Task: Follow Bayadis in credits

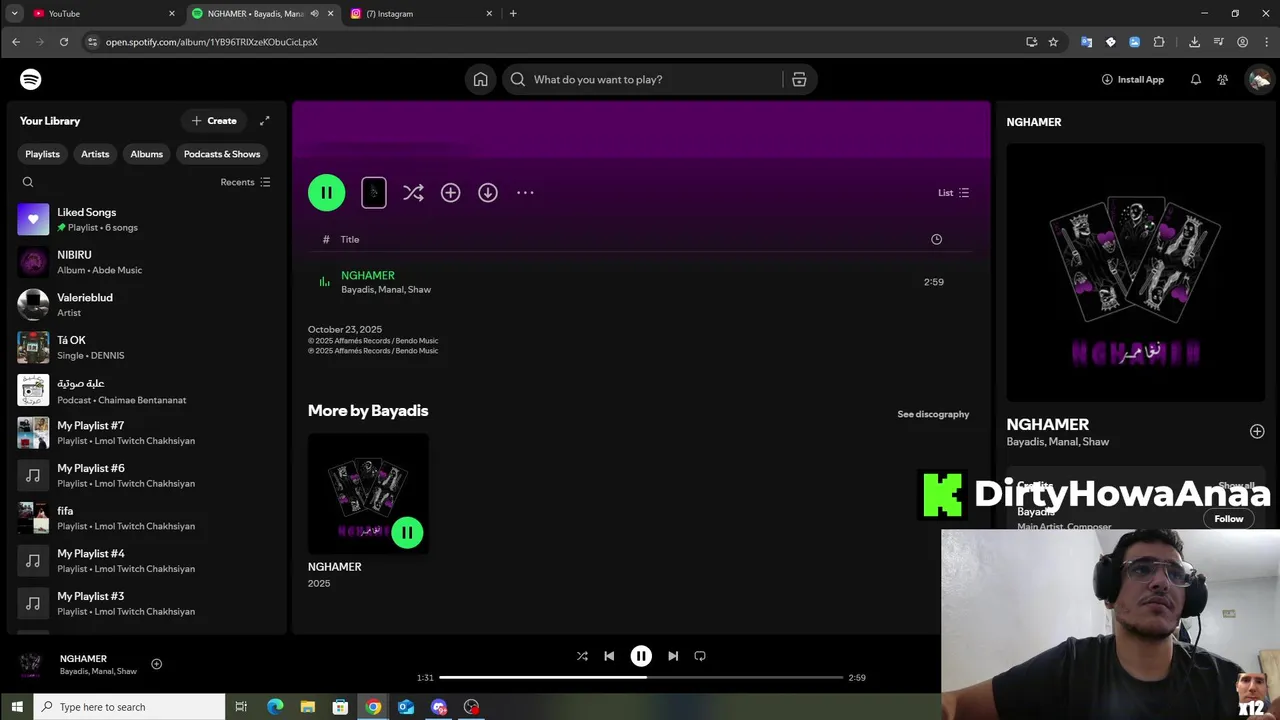Action: (1229, 519)
